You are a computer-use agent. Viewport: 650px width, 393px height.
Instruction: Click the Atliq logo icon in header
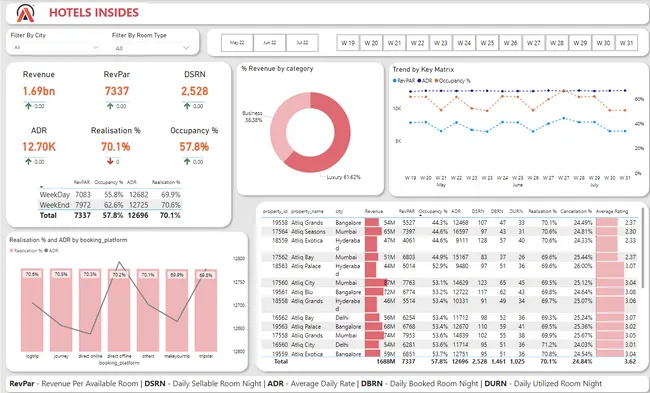[x=25, y=13]
